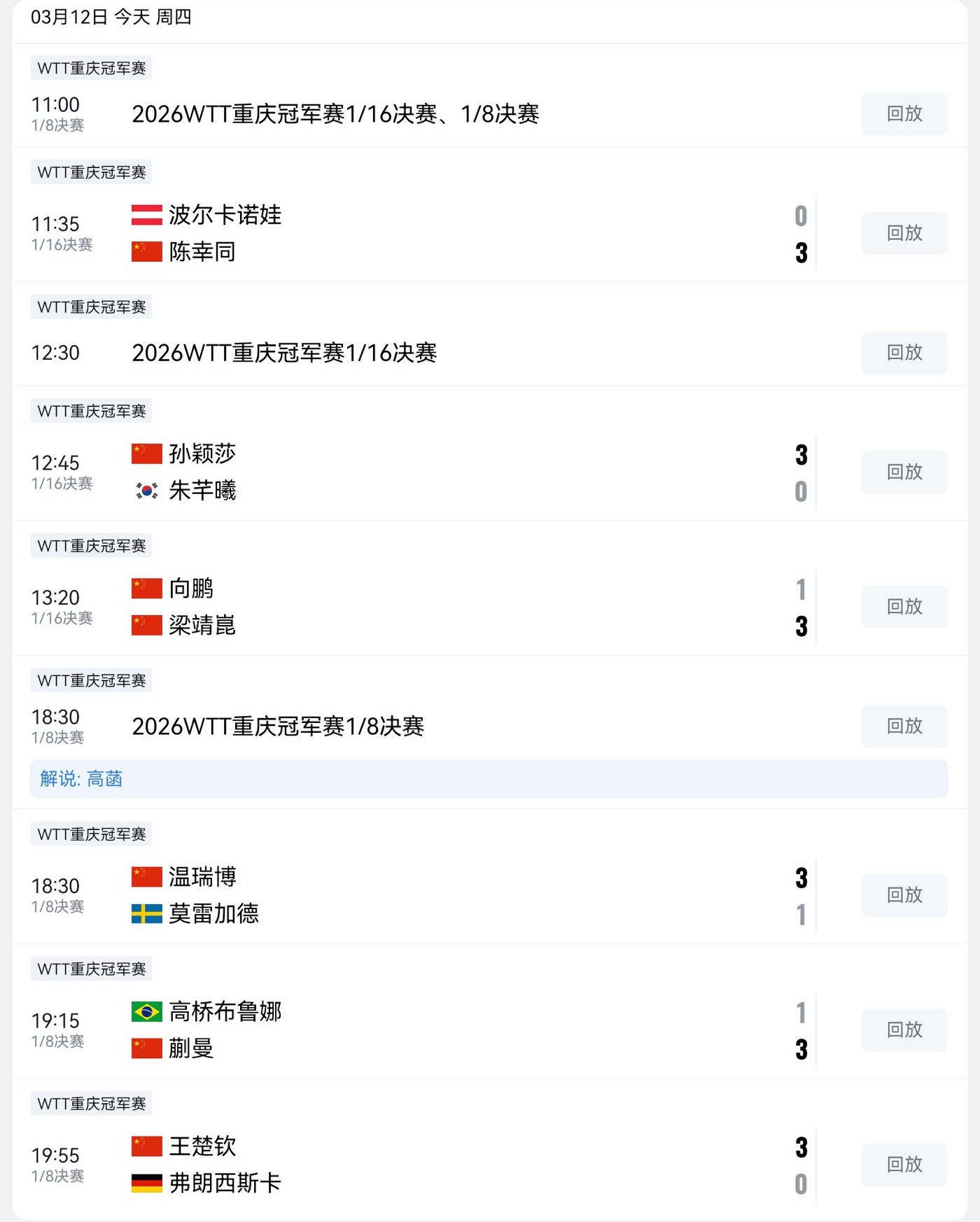This screenshot has height=1222, width=980.
Task: Select player name 蒯曼
Action: pyautogui.click(x=191, y=1048)
